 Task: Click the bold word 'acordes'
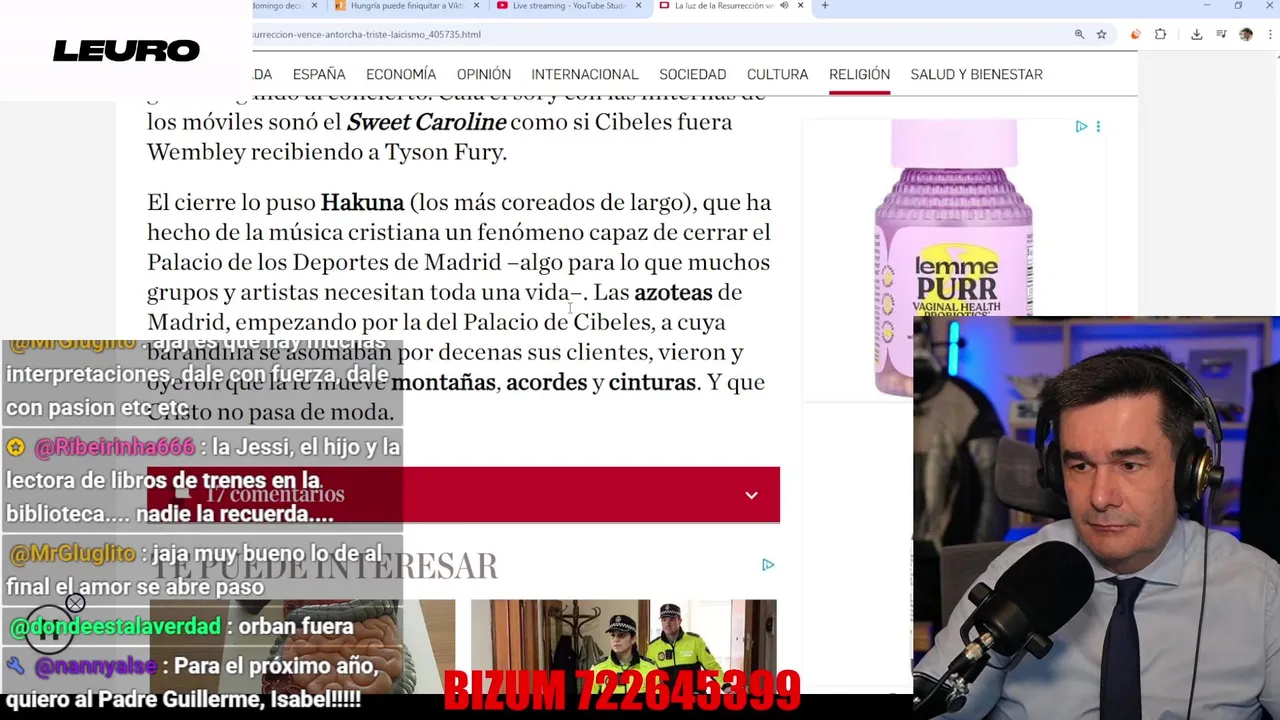(546, 382)
